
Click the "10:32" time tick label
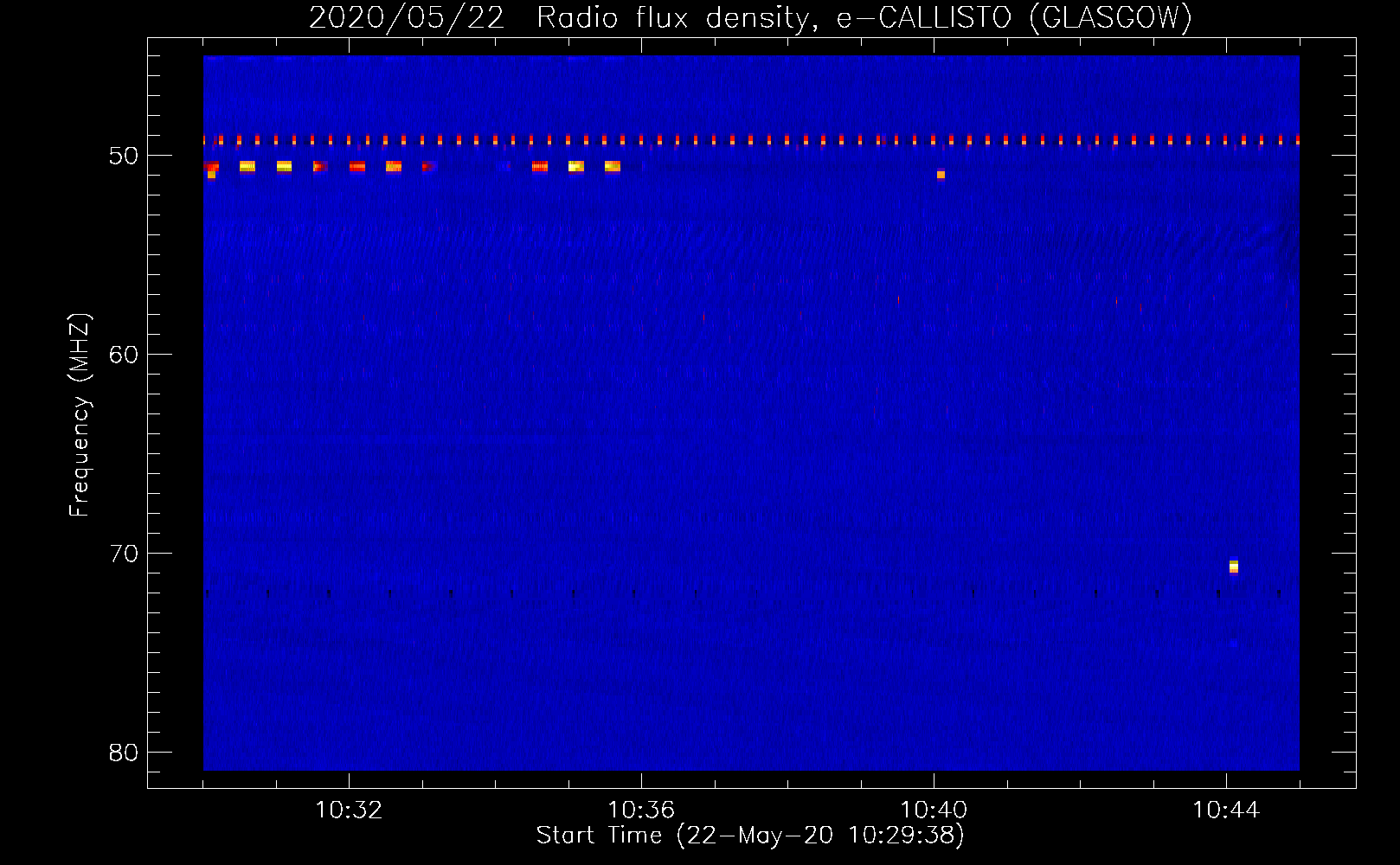(349, 811)
